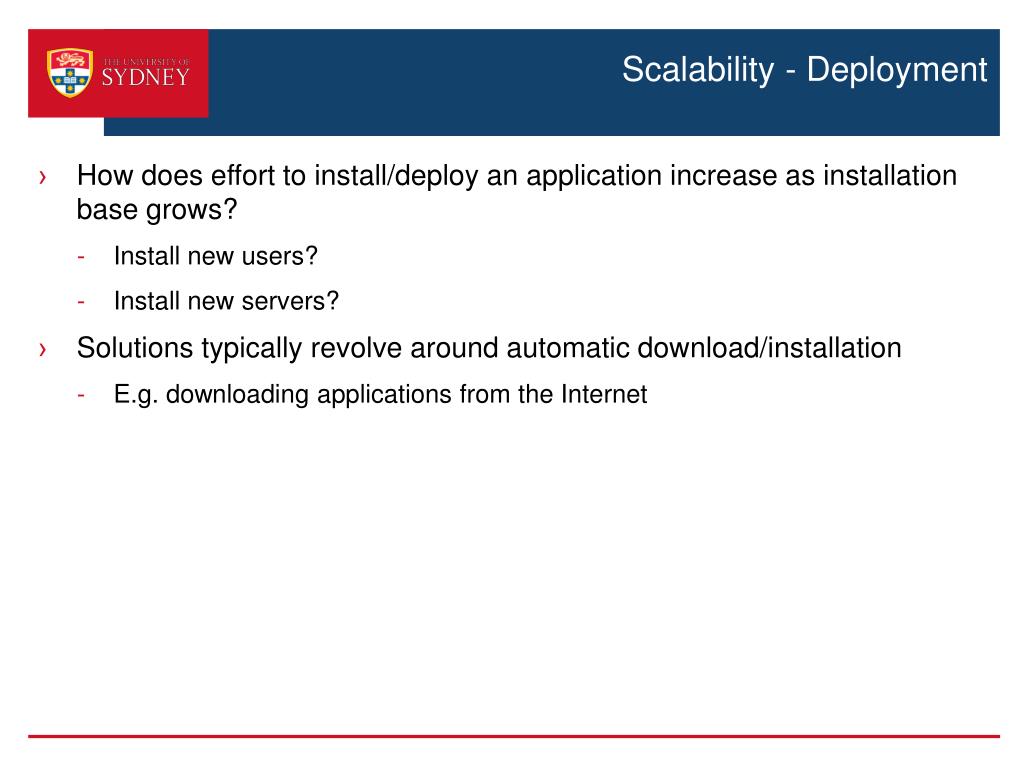Click 'E.g. downloading applications from the Internet'
Image resolution: width=1024 pixels, height=768 pixels.
pos(380,394)
